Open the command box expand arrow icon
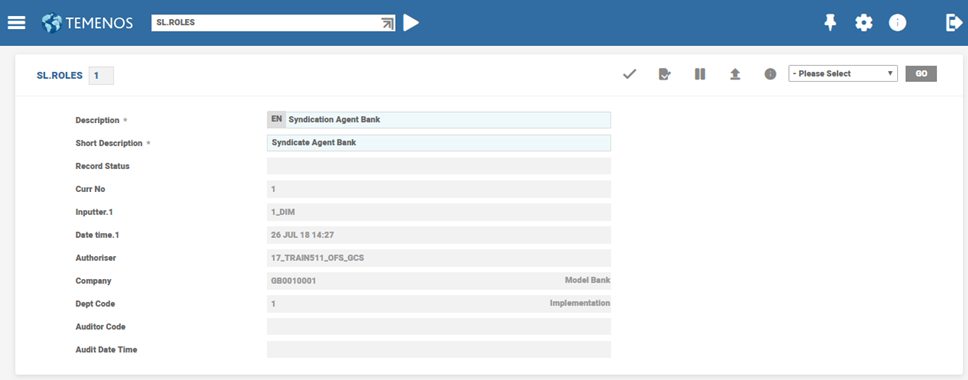Image resolution: width=968 pixels, height=380 pixels. tap(388, 23)
